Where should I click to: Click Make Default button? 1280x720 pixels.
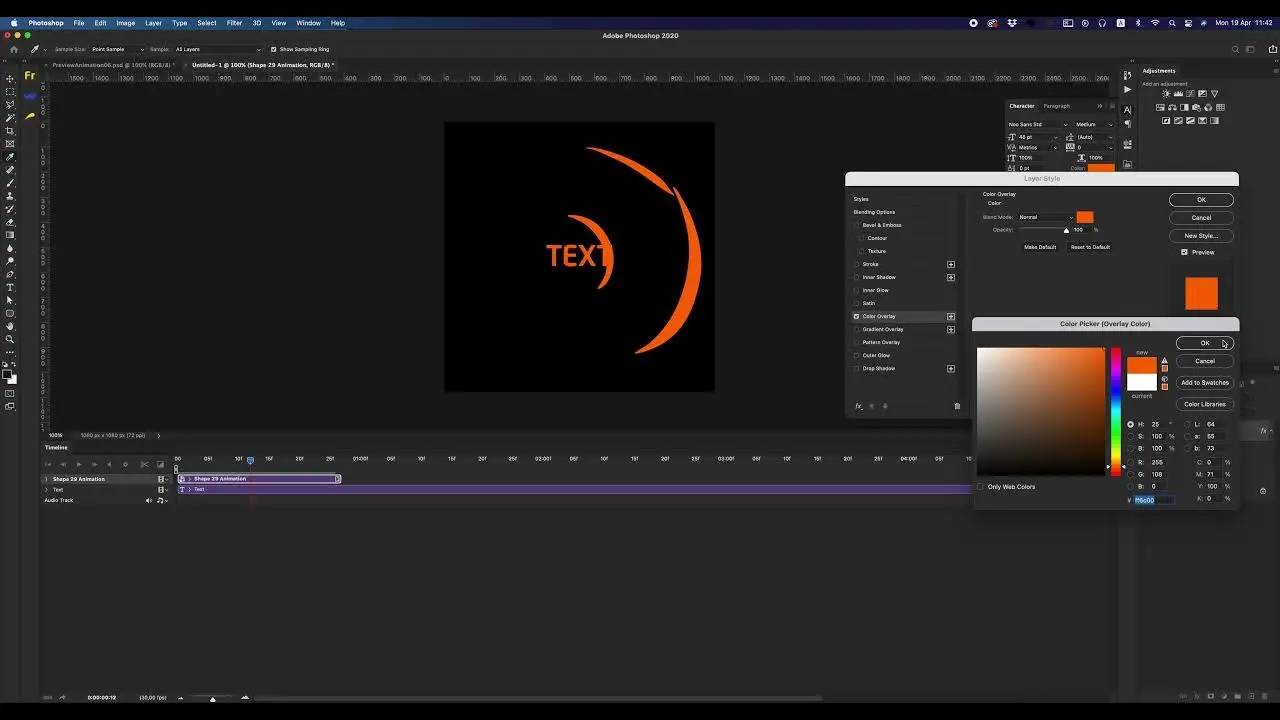pos(1040,247)
